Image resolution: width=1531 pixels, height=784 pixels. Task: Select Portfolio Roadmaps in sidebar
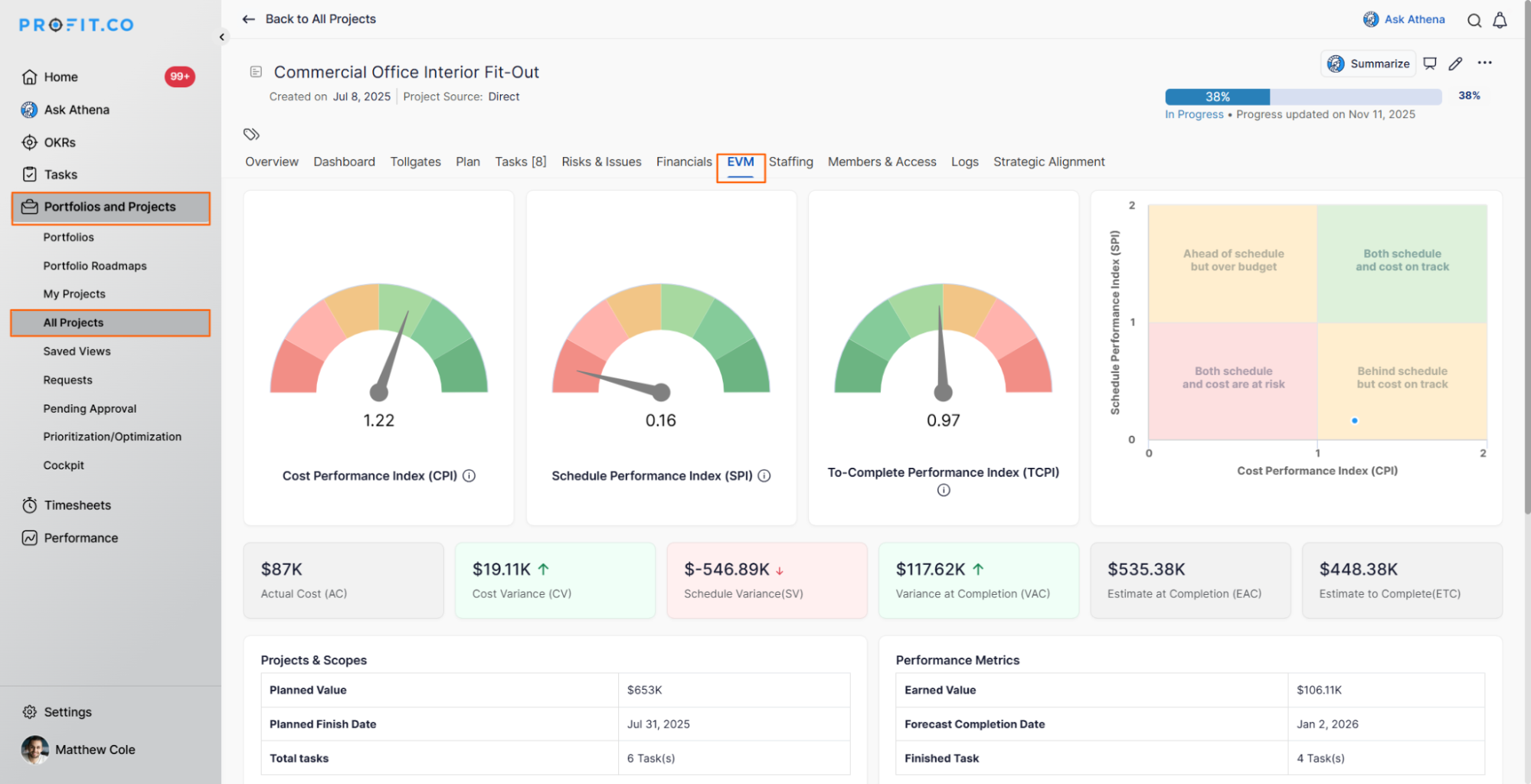95,266
